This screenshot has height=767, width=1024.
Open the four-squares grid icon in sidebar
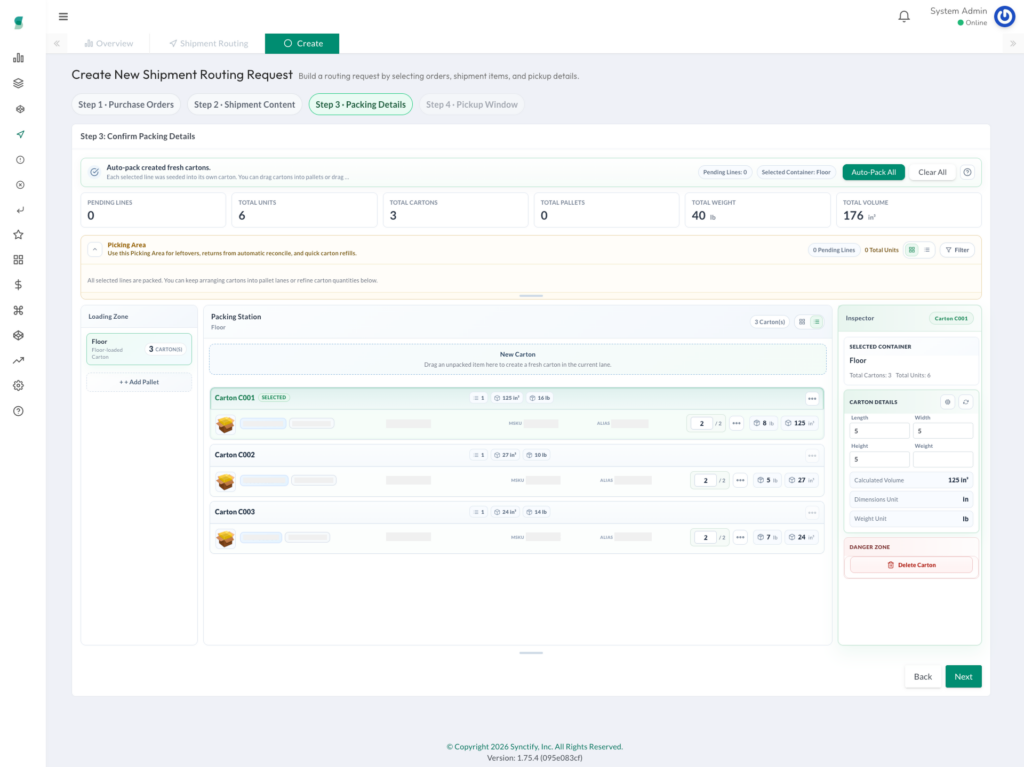[x=18, y=260]
